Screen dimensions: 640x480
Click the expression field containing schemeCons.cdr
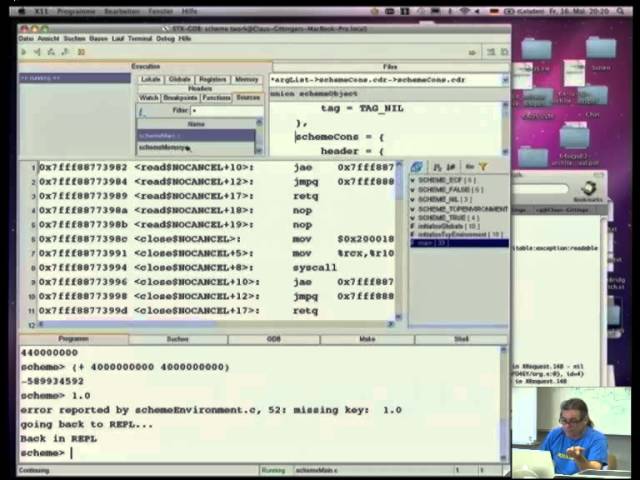click(x=385, y=80)
